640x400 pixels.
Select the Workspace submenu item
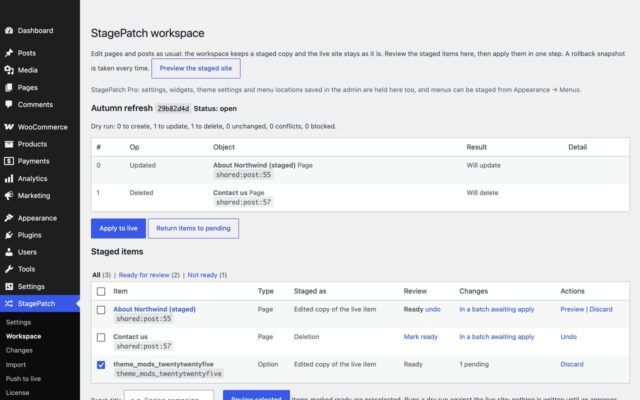tap(23, 336)
